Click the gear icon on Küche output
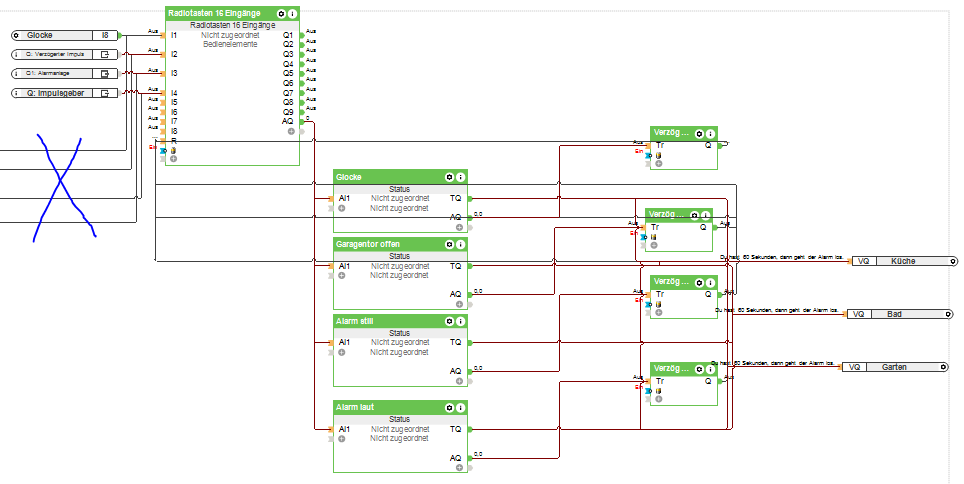This screenshot has width=964, height=484. [953, 261]
